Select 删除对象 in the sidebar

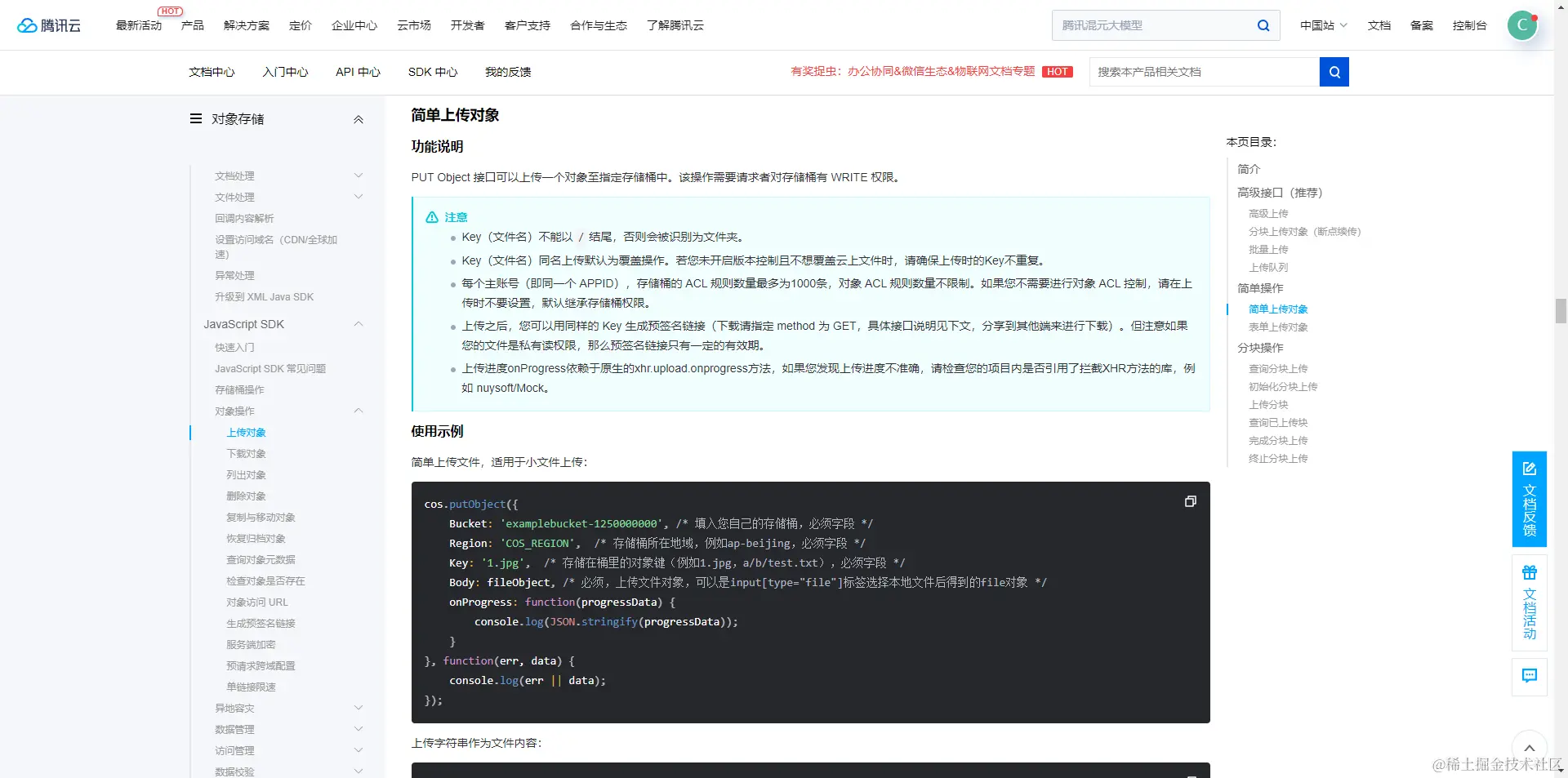pos(246,496)
